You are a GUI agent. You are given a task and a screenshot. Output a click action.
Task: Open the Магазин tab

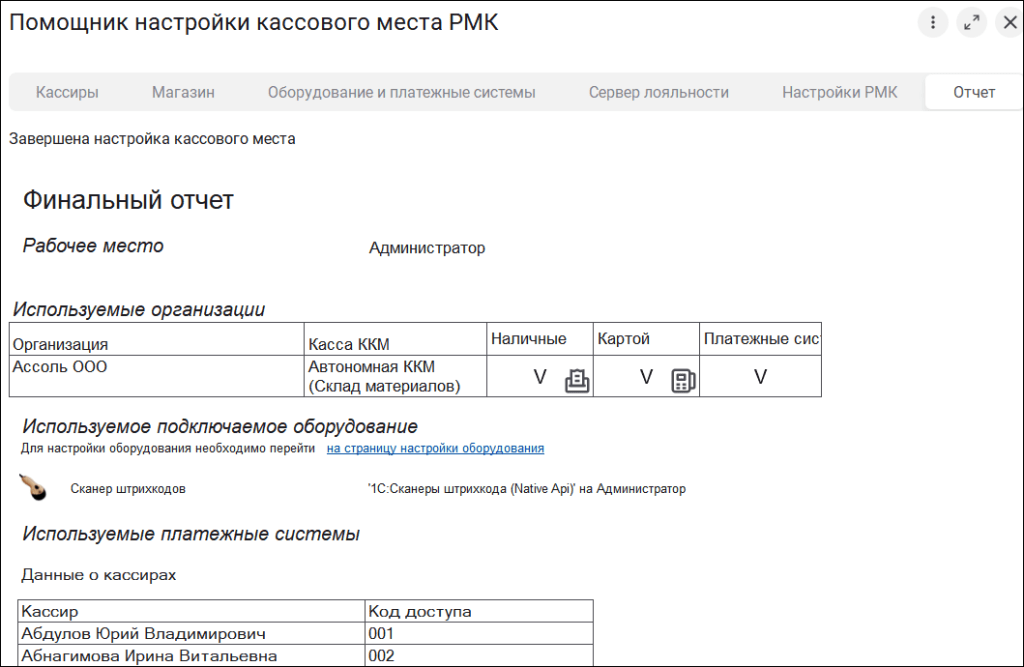(x=183, y=92)
